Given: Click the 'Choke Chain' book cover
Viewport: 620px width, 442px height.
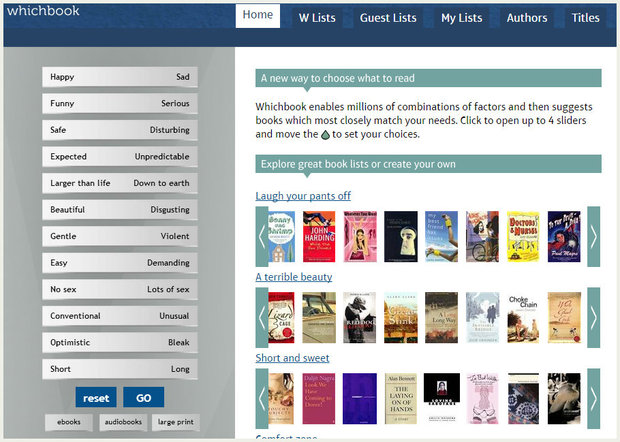Looking at the screenshot, I should tap(523, 318).
